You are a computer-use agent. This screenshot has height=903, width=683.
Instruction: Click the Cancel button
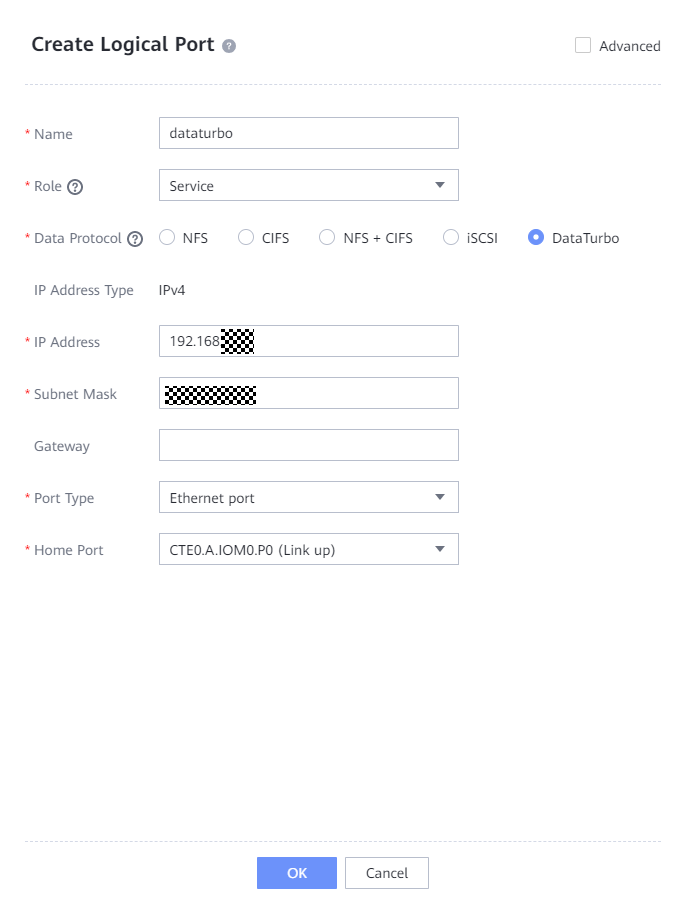tap(386, 873)
